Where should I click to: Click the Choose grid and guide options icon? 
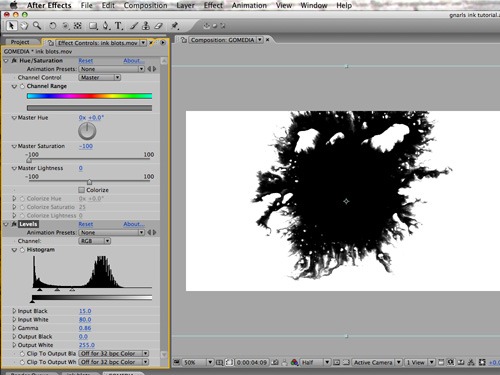coord(219,362)
